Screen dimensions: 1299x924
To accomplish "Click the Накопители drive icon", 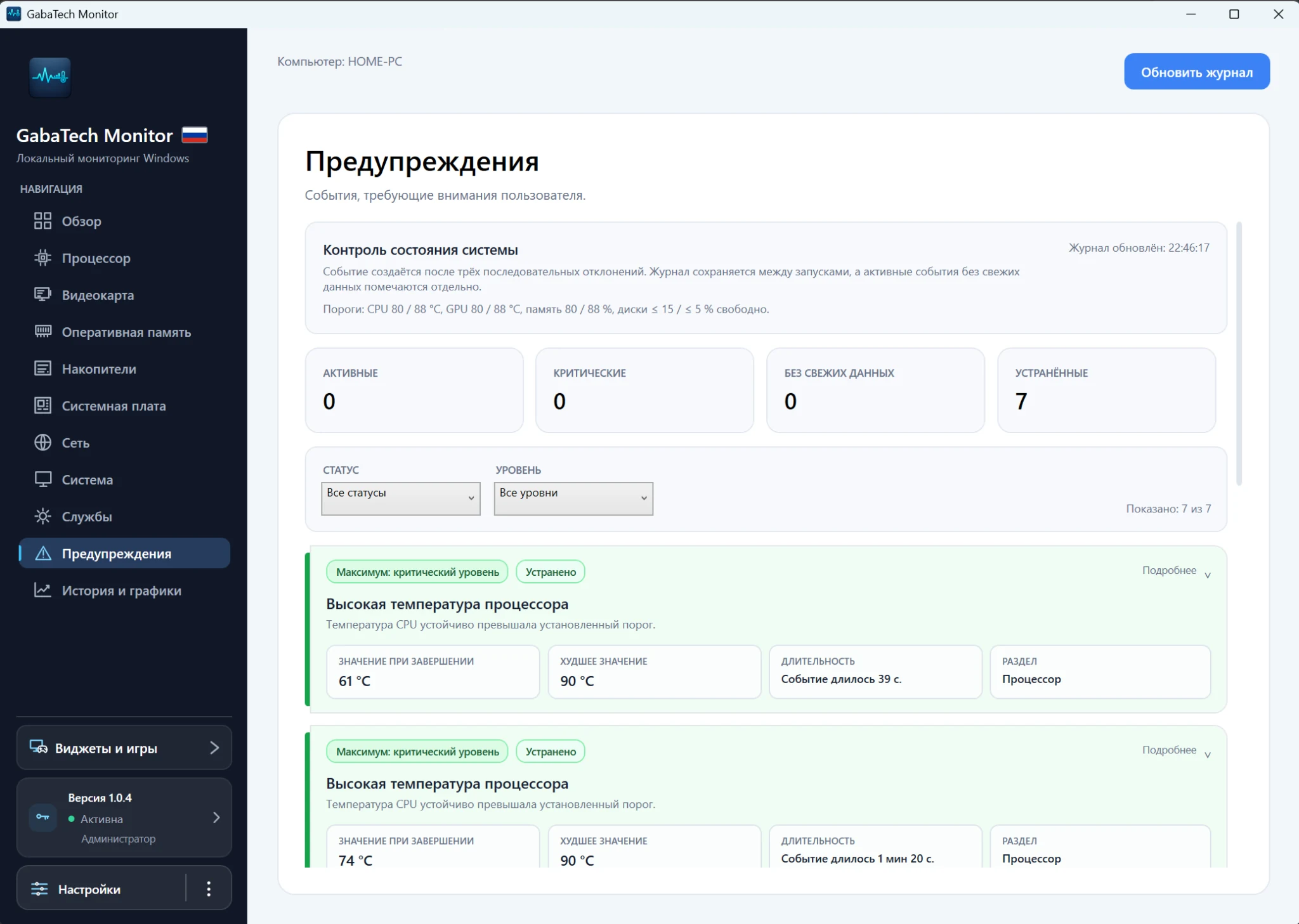I will click(x=42, y=368).
